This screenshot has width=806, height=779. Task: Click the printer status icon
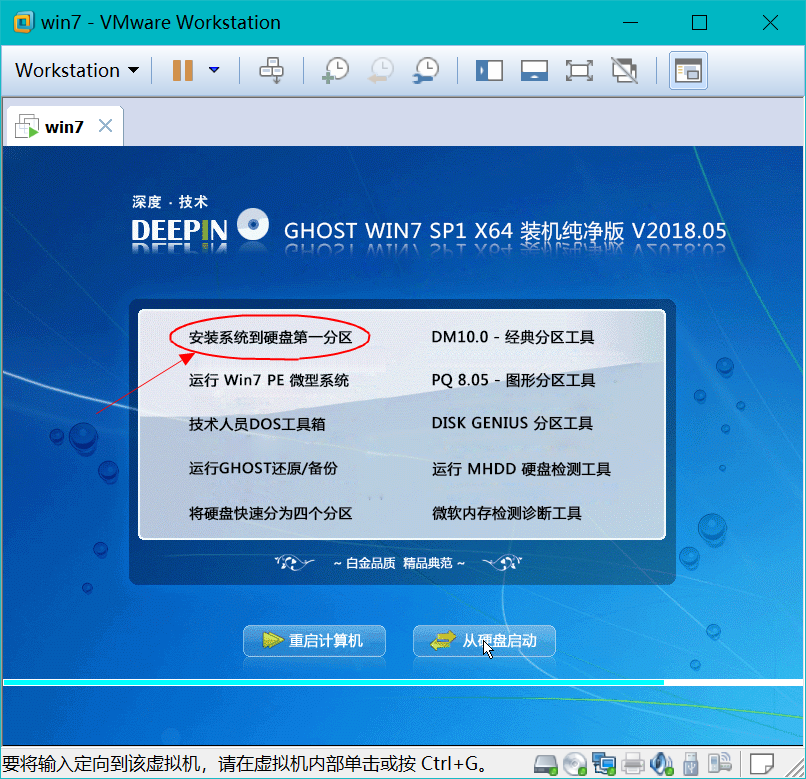633,764
